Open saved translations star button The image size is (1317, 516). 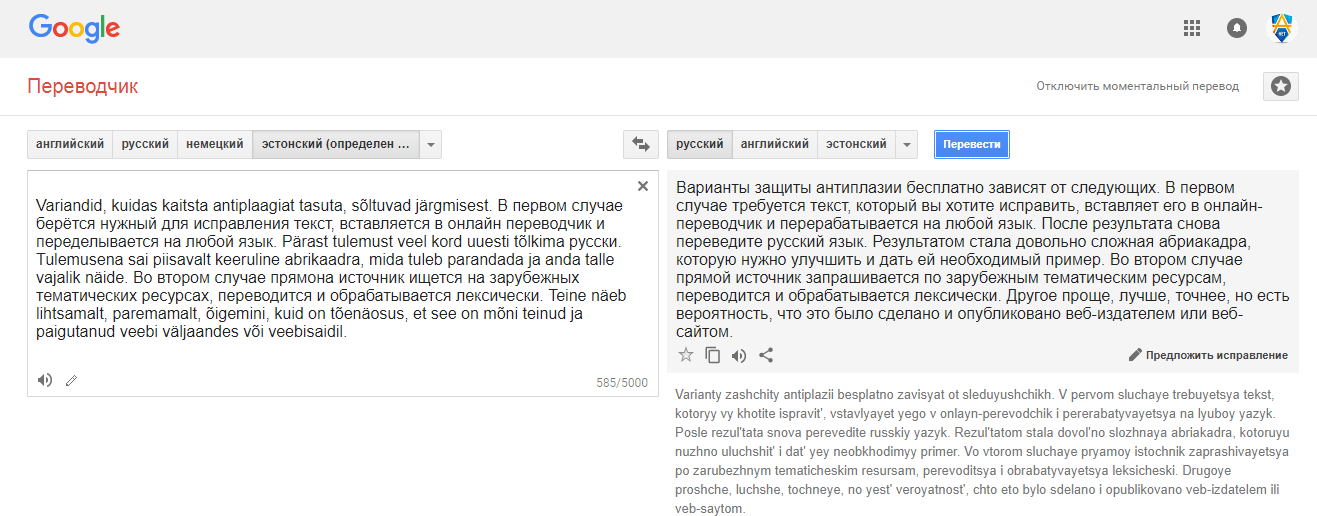pos(1280,86)
